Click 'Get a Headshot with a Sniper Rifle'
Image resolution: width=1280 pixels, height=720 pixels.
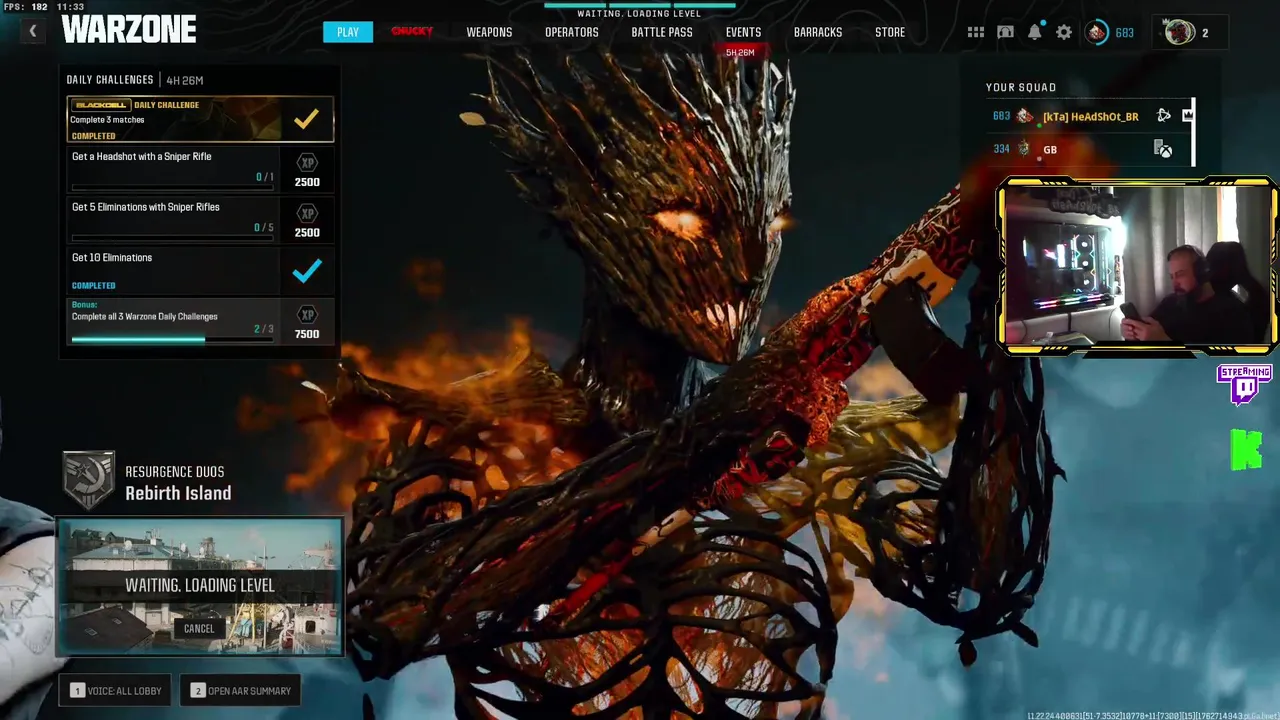141,157
